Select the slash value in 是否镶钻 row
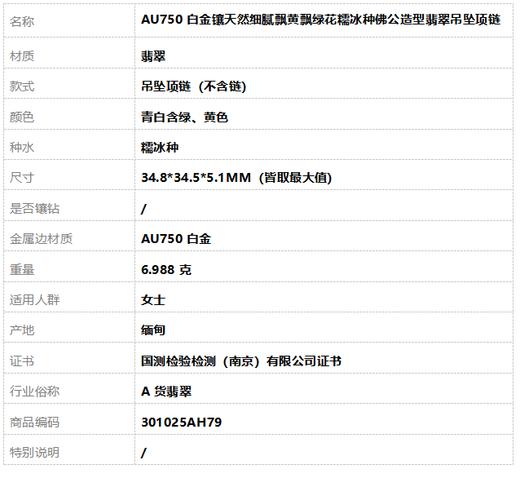This screenshot has height=478, width=520. [144, 209]
